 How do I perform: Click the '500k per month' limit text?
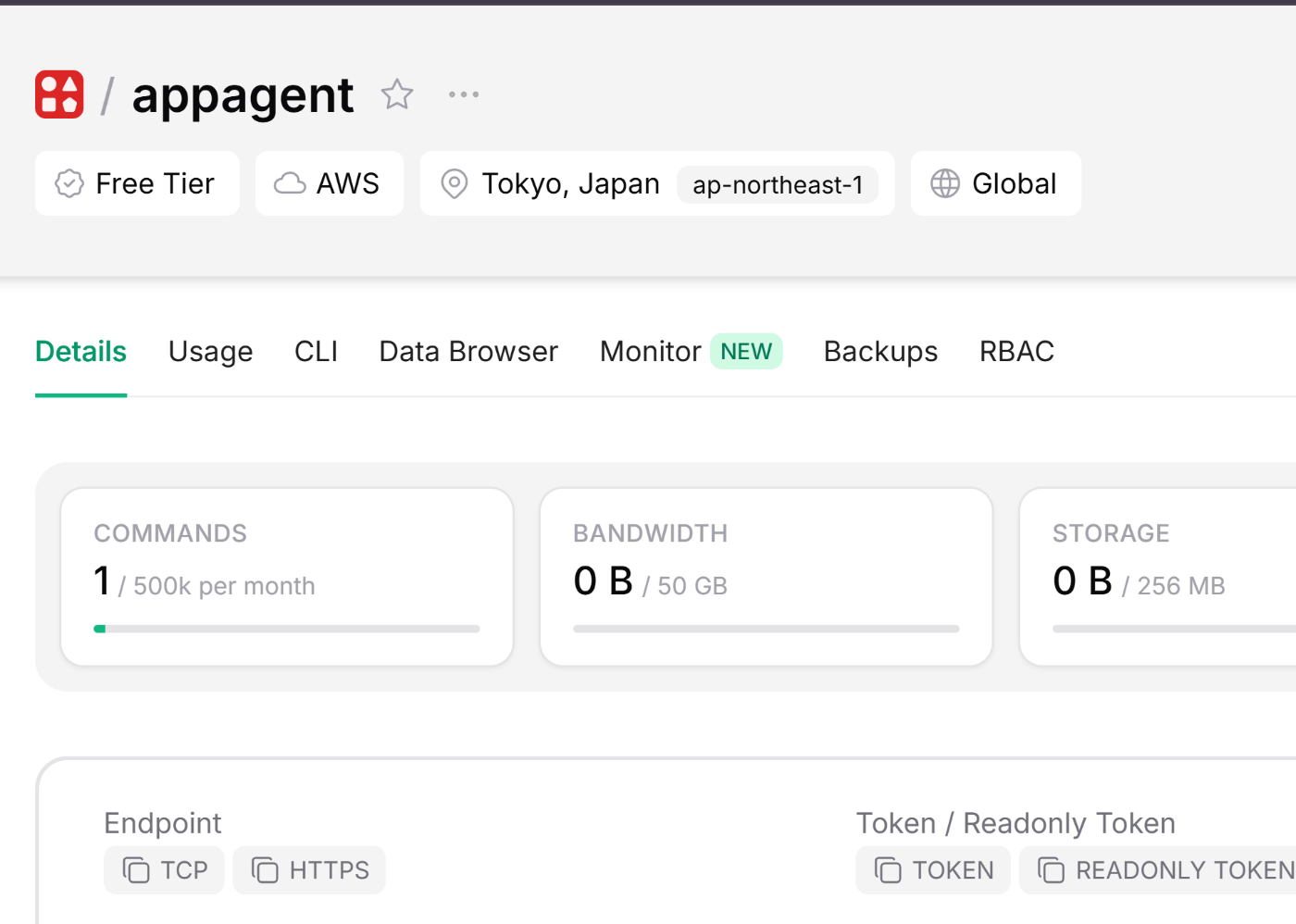click(x=224, y=586)
